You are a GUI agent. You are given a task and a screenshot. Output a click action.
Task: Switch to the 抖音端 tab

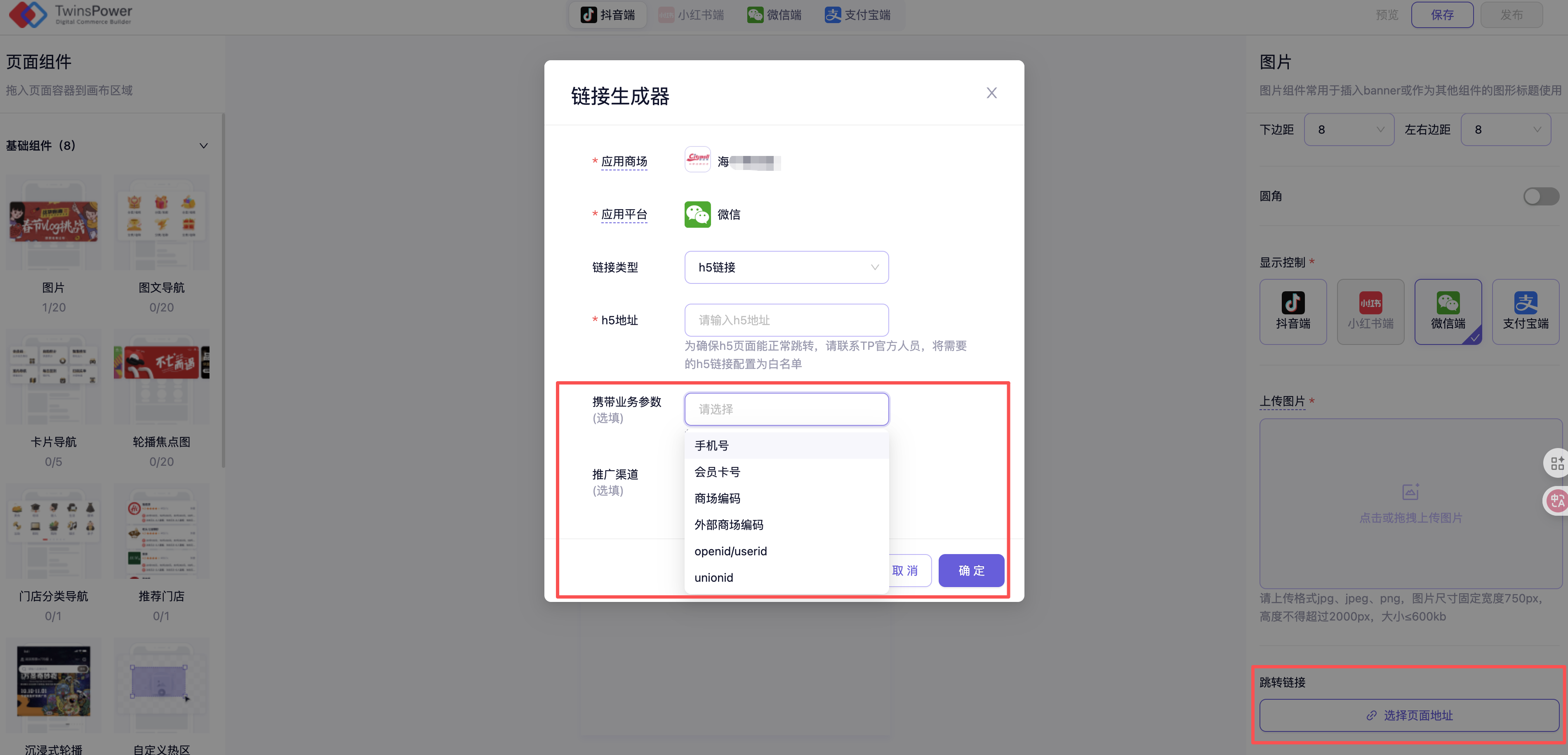(607, 14)
